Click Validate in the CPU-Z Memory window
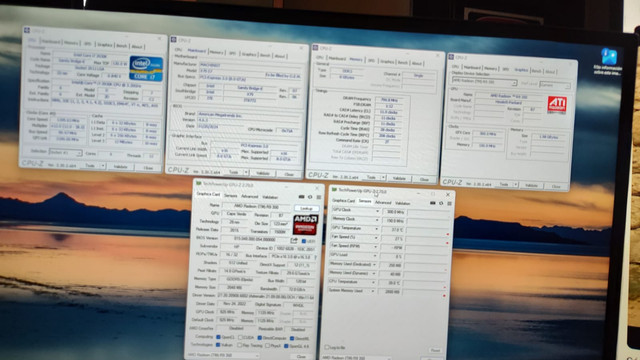The image size is (640, 360). click(x=399, y=178)
